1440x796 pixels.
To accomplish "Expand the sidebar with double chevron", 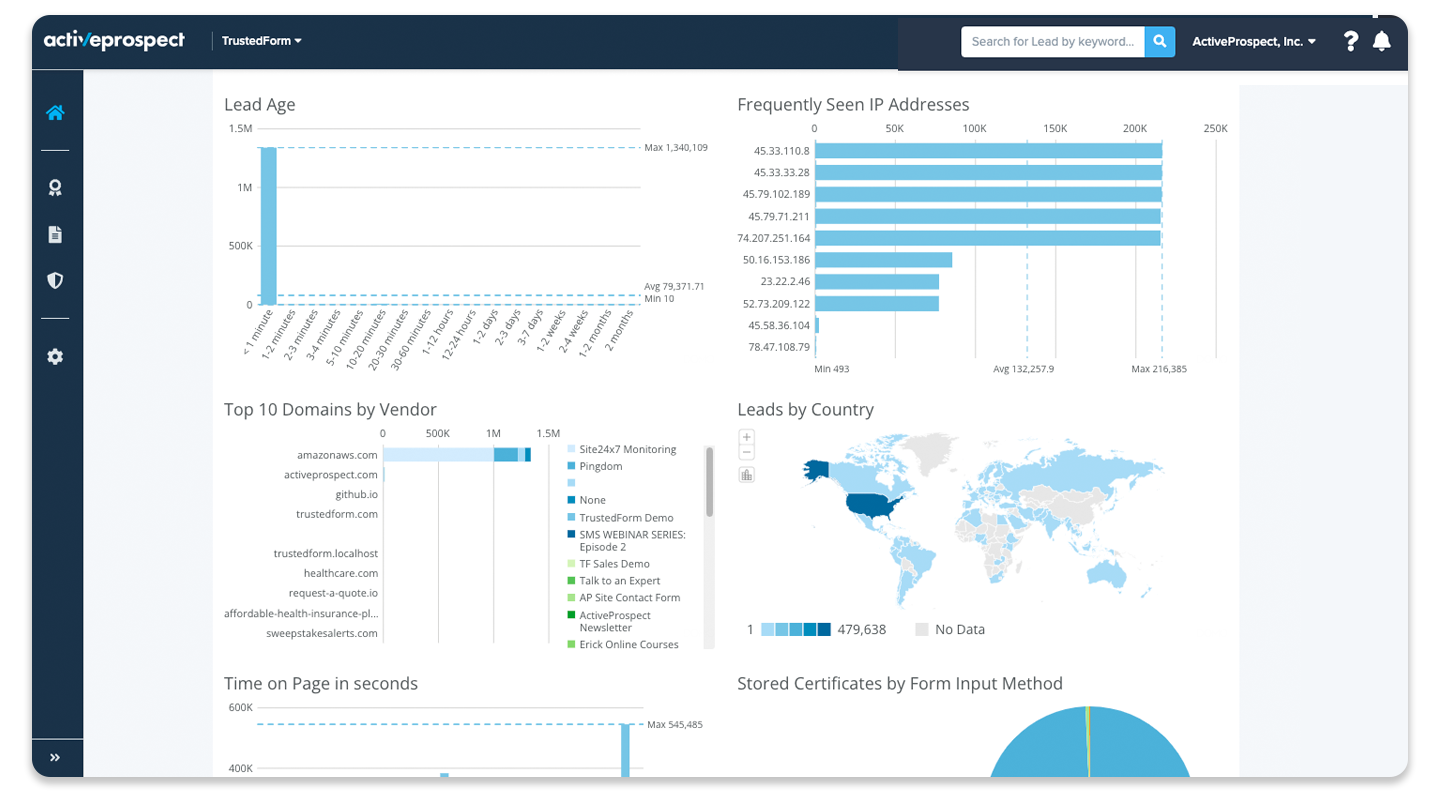I will 55,758.
